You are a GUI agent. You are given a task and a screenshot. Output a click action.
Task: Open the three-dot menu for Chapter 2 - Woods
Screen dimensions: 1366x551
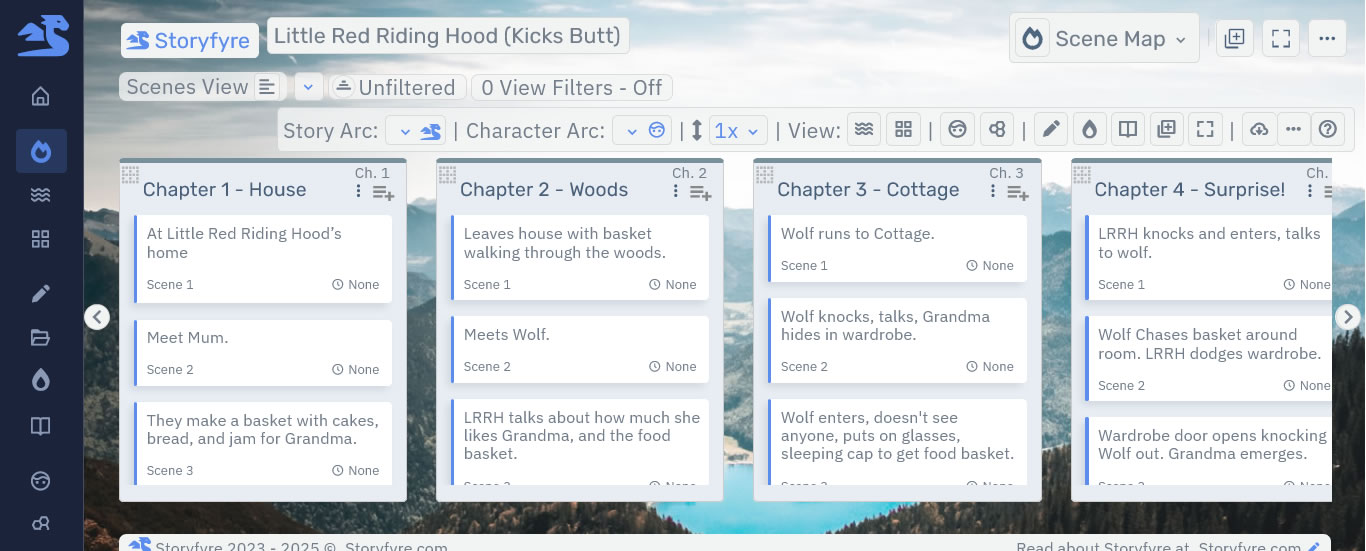coord(677,191)
